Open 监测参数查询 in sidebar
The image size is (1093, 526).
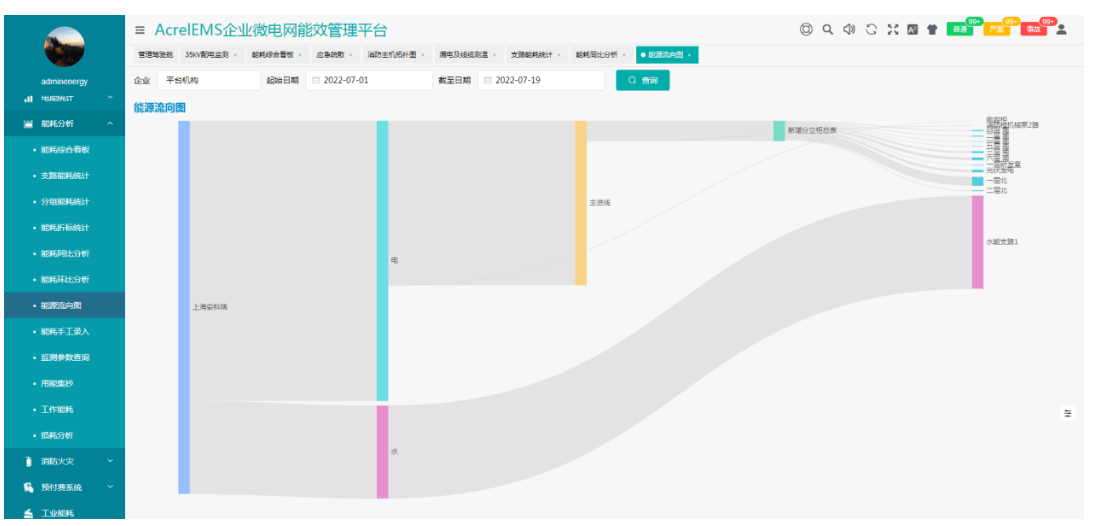tap(65, 357)
